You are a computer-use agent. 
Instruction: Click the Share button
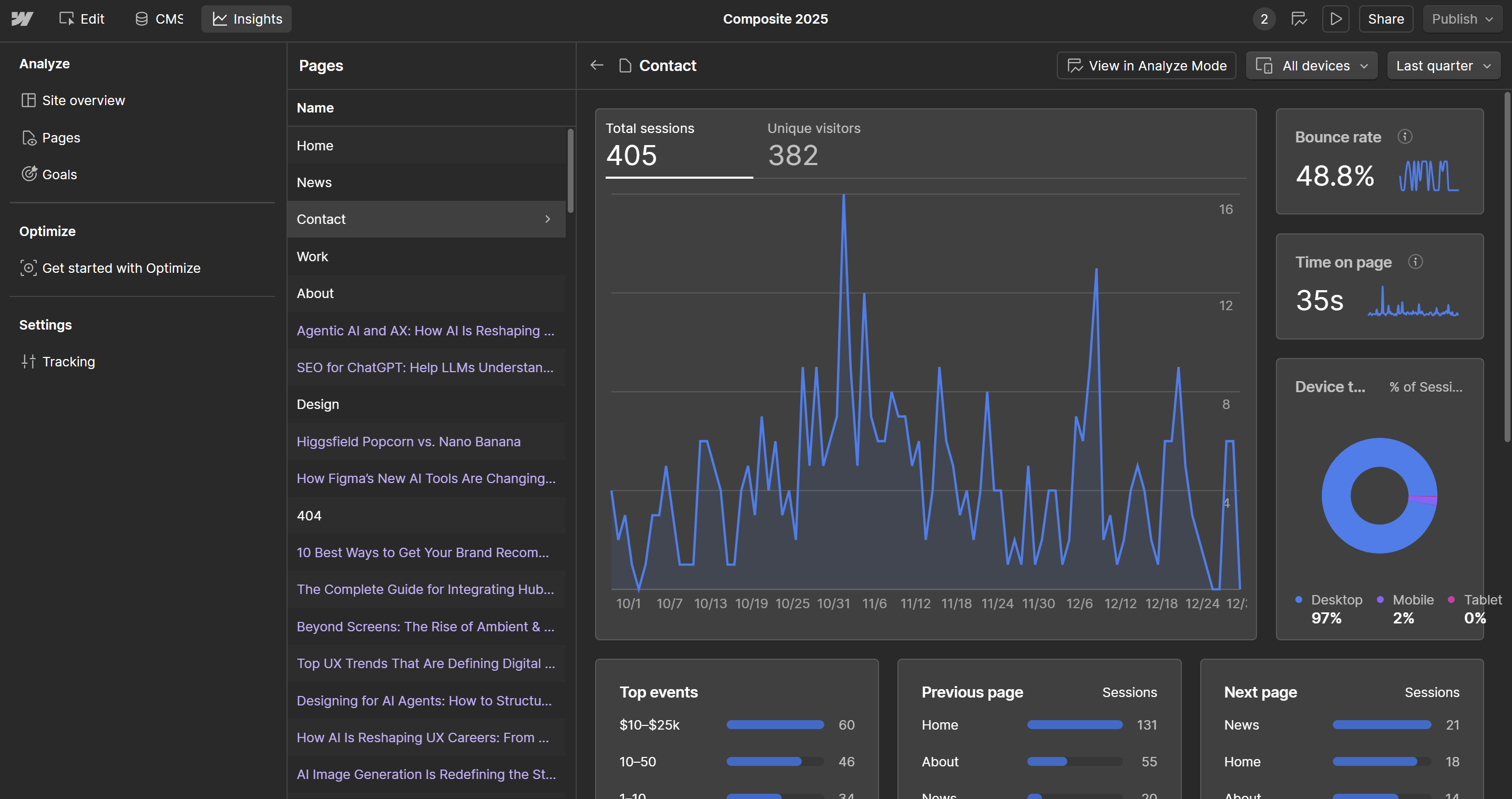pyautogui.click(x=1385, y=19)
